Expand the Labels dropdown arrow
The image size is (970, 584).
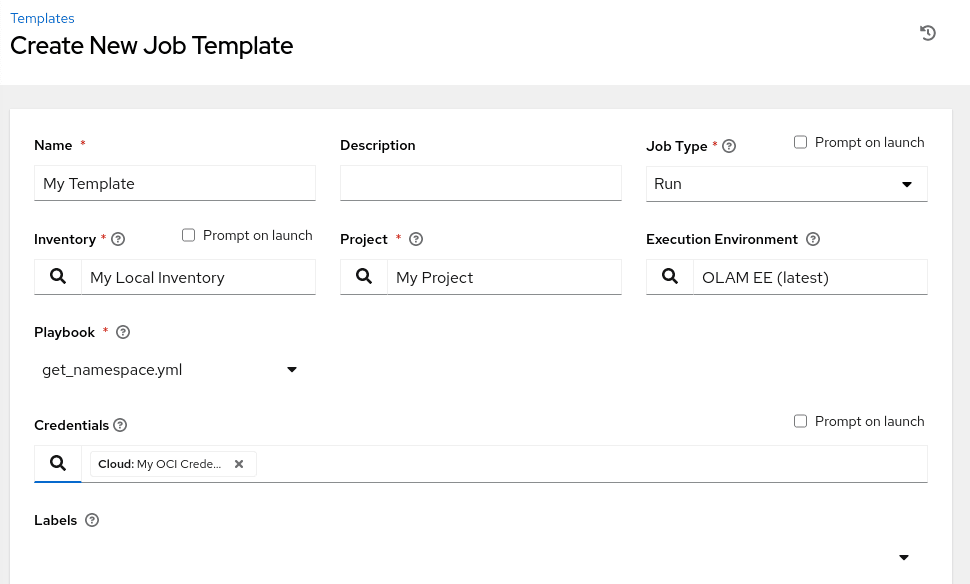click(x=903, y=557)
